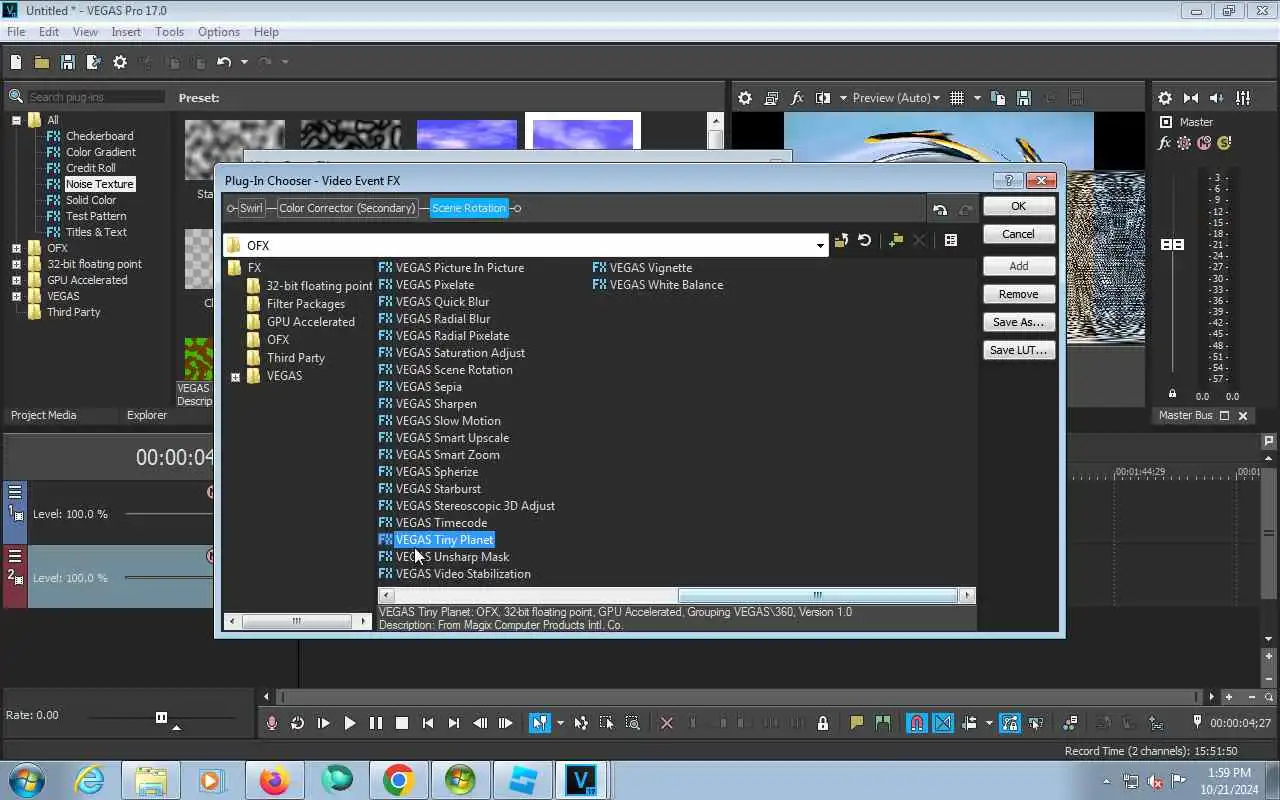Insert a region using green region icon
This screenshot has height=800, width=1280.
[x=882, y=723]
